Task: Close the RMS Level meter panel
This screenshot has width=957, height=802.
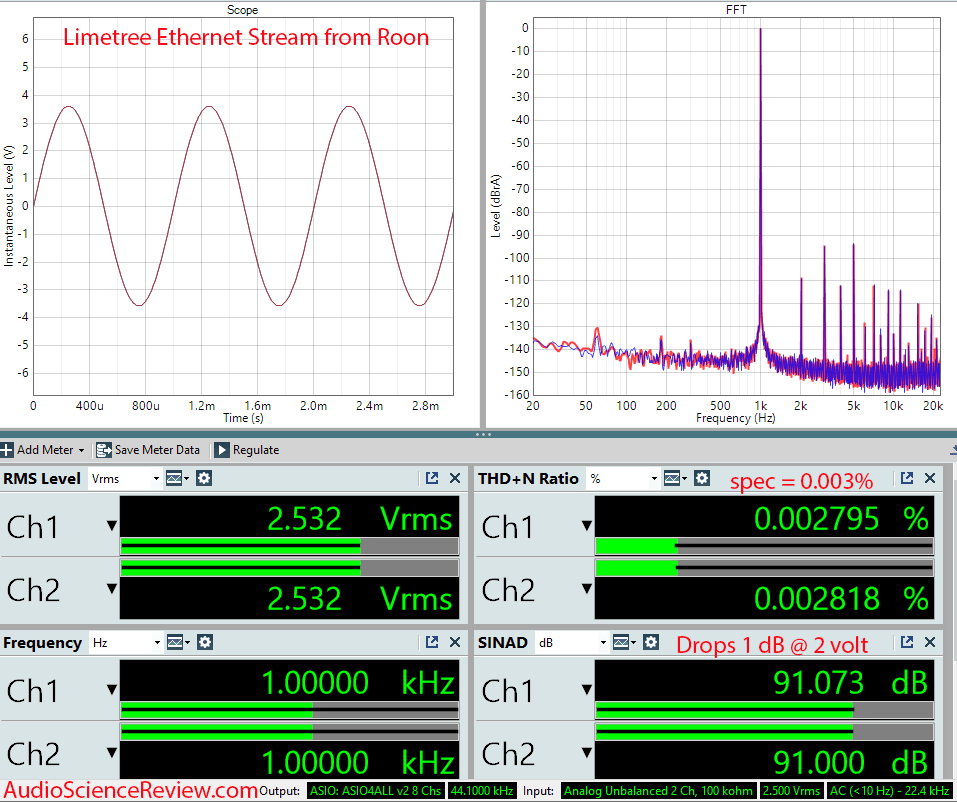Action: (455, 479)
